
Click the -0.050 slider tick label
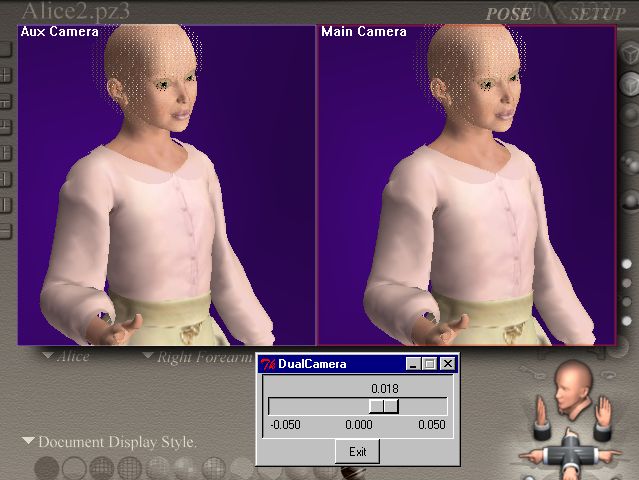click(x=285, y=425)
